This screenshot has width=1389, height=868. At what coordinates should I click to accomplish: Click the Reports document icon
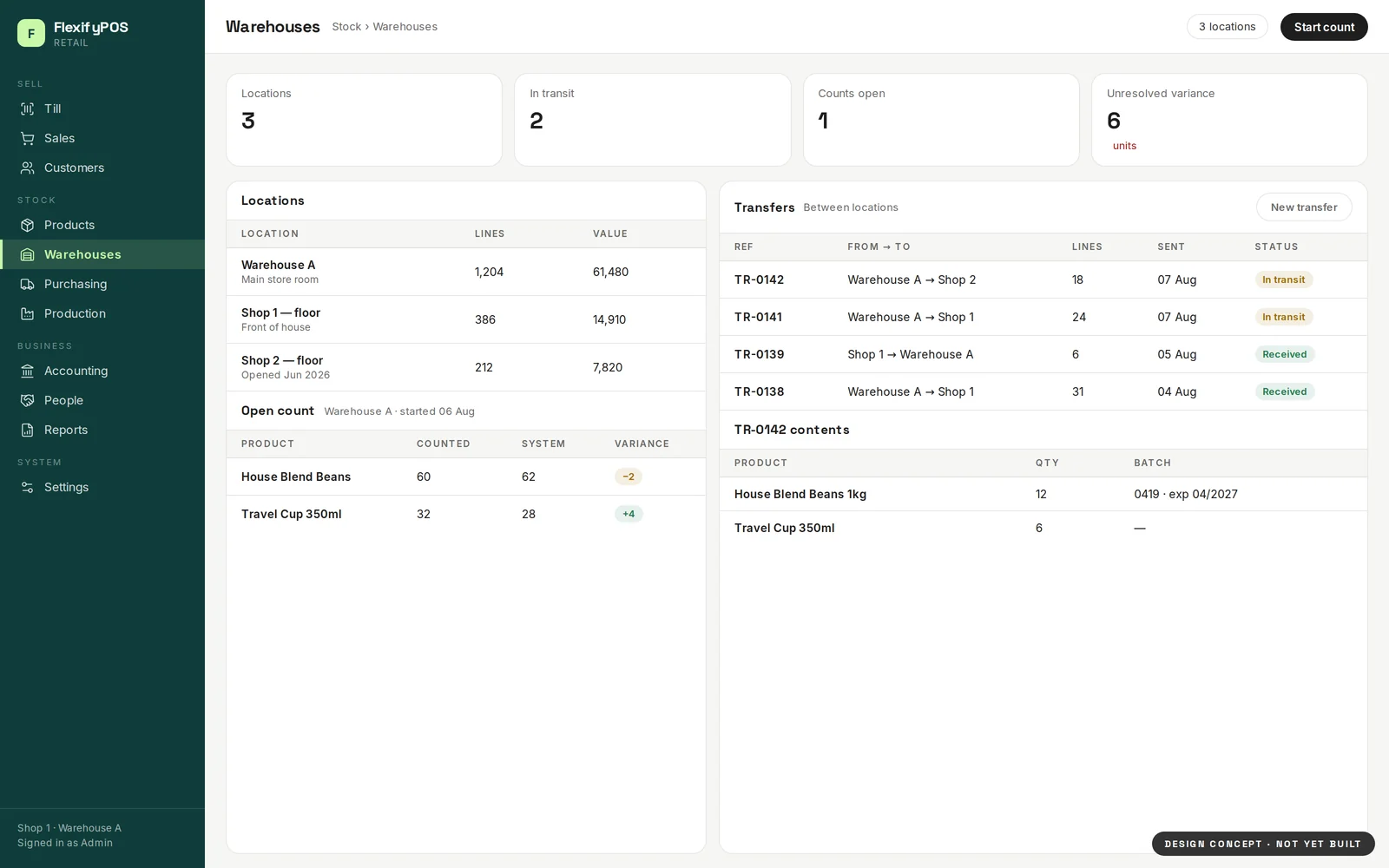[28, 430]
